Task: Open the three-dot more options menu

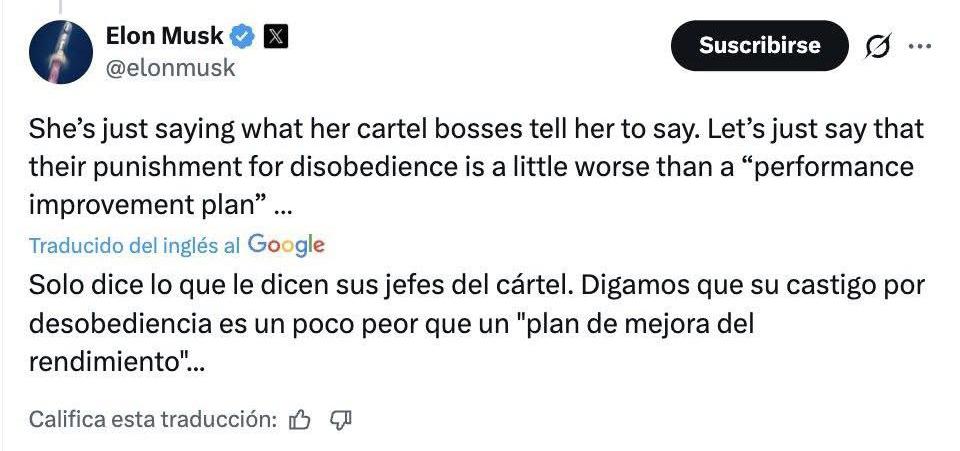Action: pos(918,46)
